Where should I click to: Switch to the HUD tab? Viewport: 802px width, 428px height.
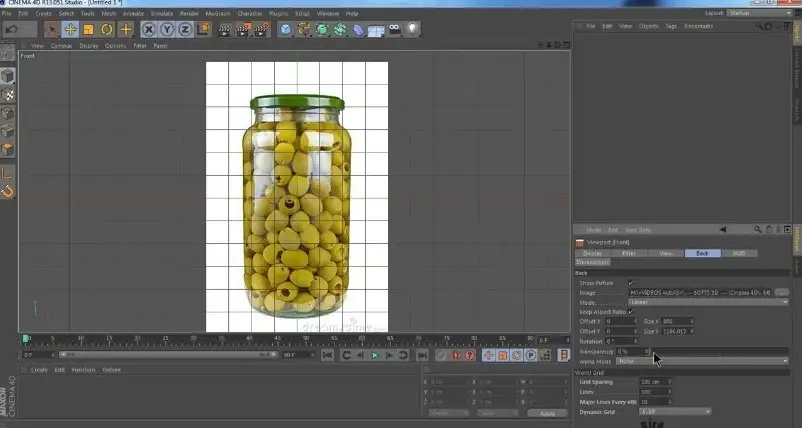[739, 253]
